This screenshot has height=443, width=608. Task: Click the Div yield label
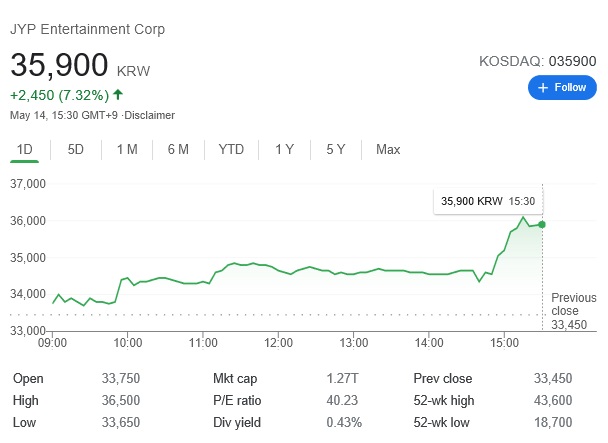click(x=237, y=422)
